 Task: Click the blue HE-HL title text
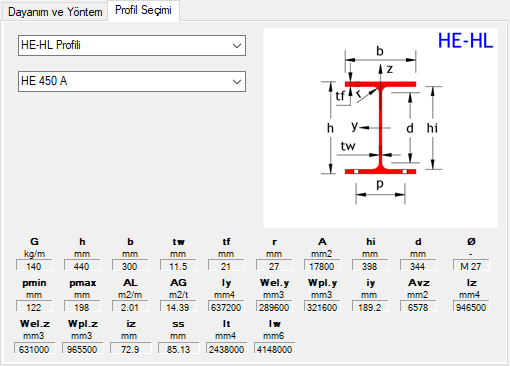465,41
